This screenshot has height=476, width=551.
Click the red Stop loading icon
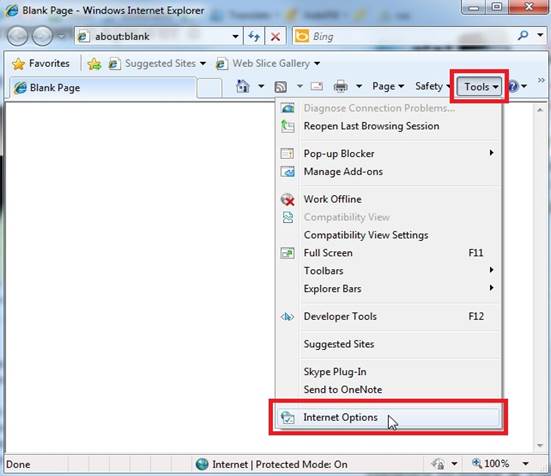276,36
